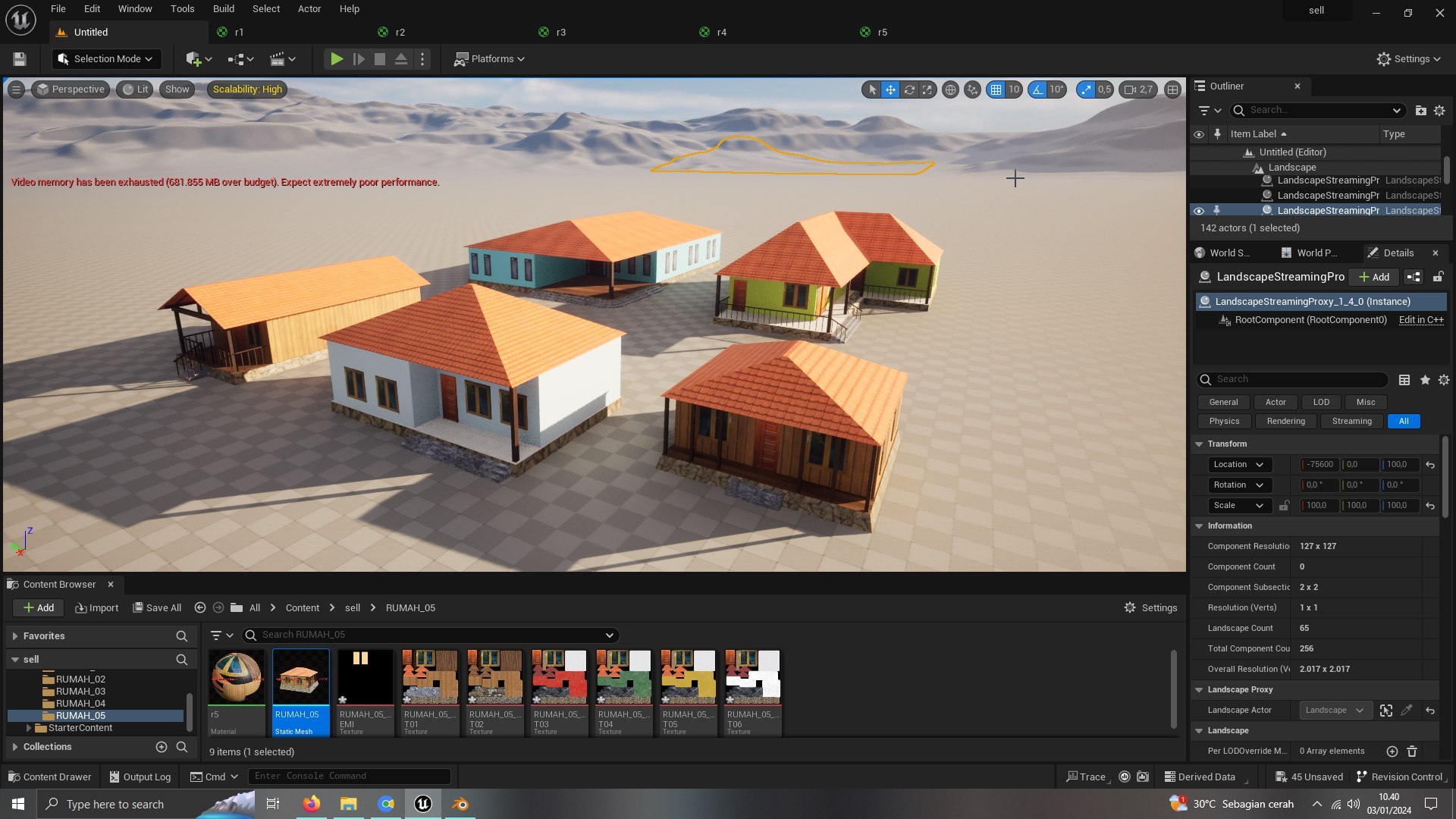Open the Cinematics clapperboard menu
Image resolution: width=1456 pixels, height=819 pixels.
pyautogui.click(x=283, y=59)
